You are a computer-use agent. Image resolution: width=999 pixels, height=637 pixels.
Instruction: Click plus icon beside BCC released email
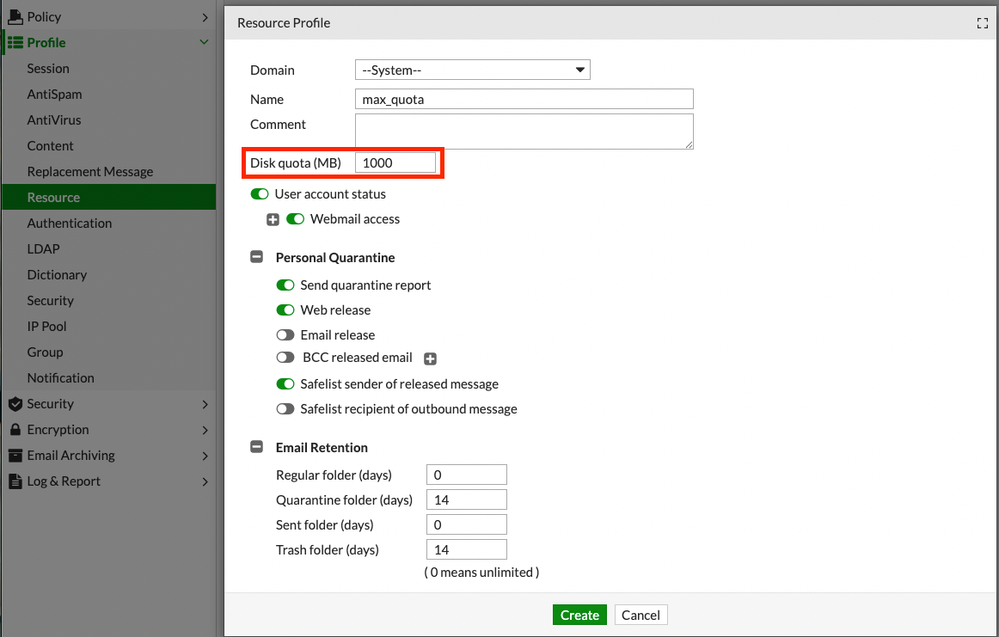pos(431,359)
